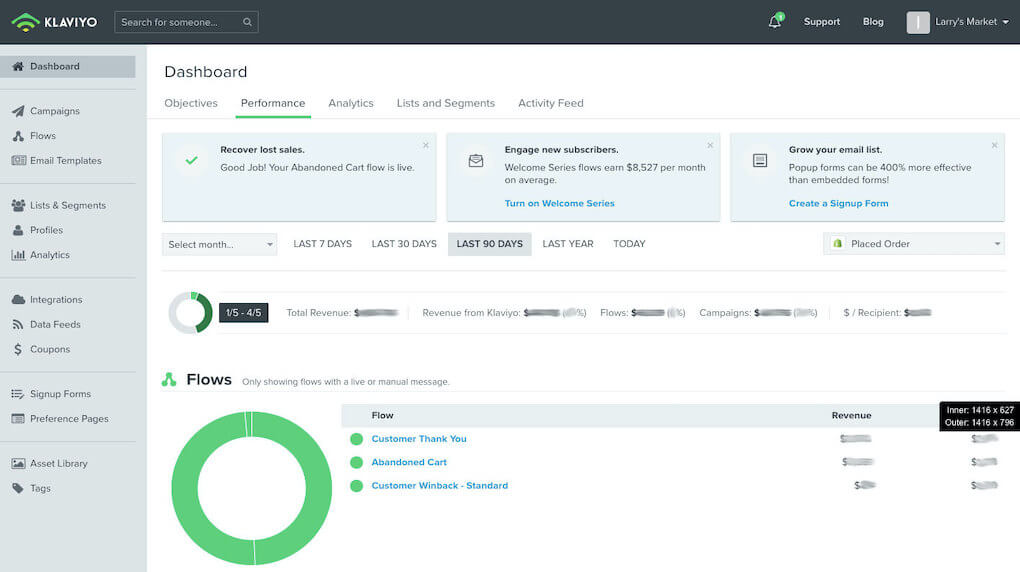The height and width of the screenshot is (572, 1020).
Task: Click the Data Feeds RSS icon
Action: 18,325
